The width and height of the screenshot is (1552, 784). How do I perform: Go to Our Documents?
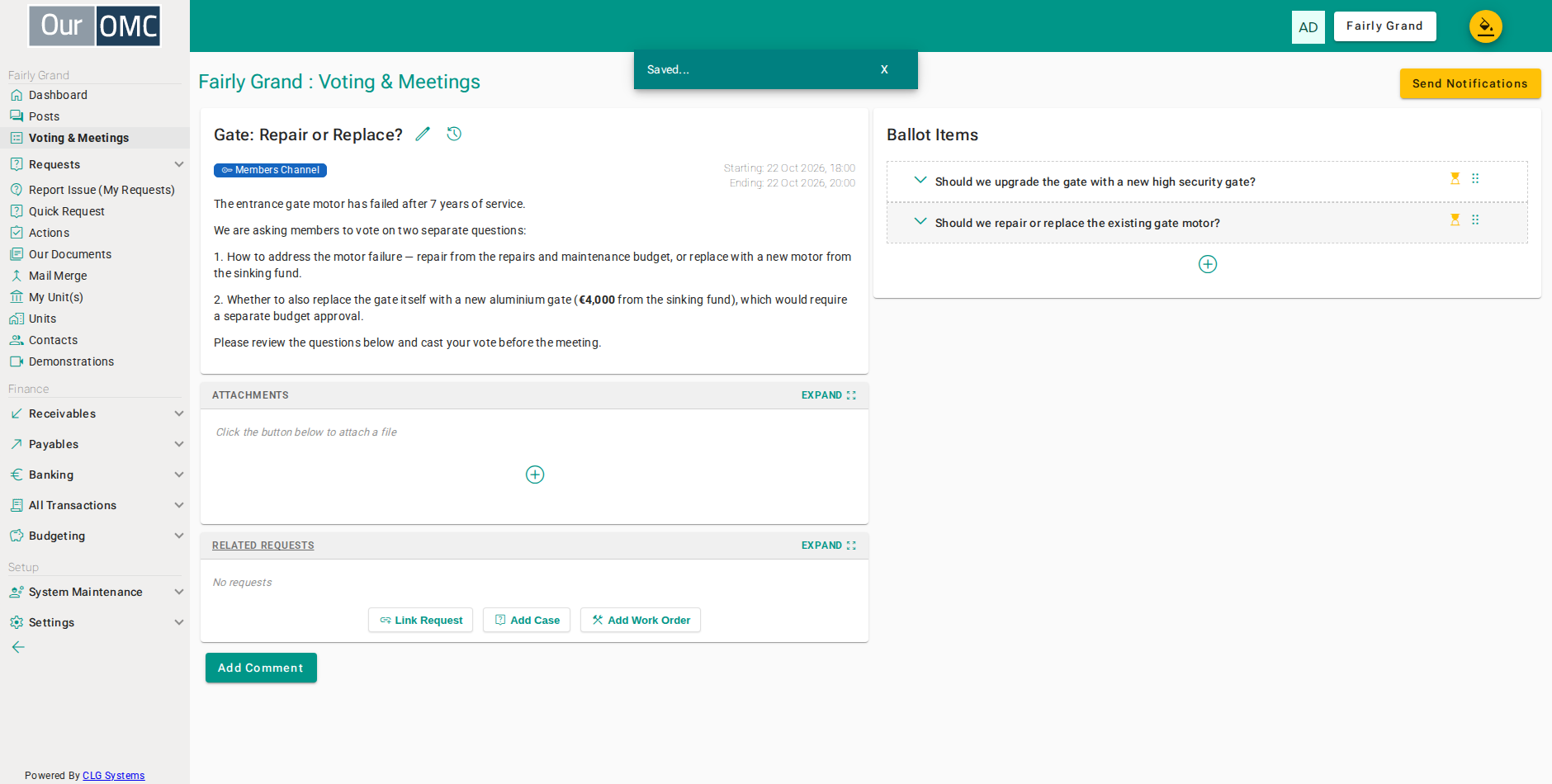[x=70, y=254]
